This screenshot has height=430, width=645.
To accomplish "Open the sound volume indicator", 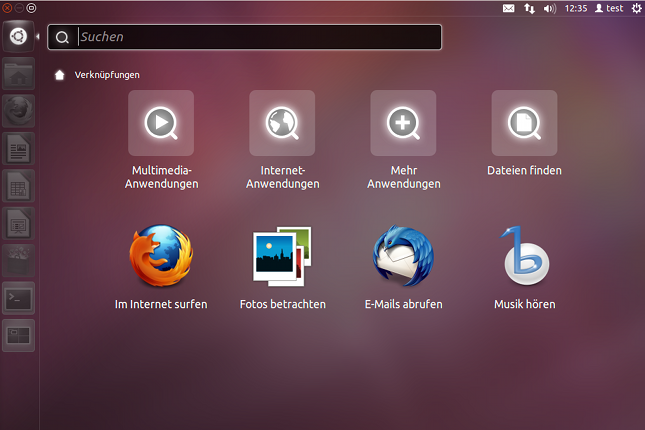I will point(550,8).
